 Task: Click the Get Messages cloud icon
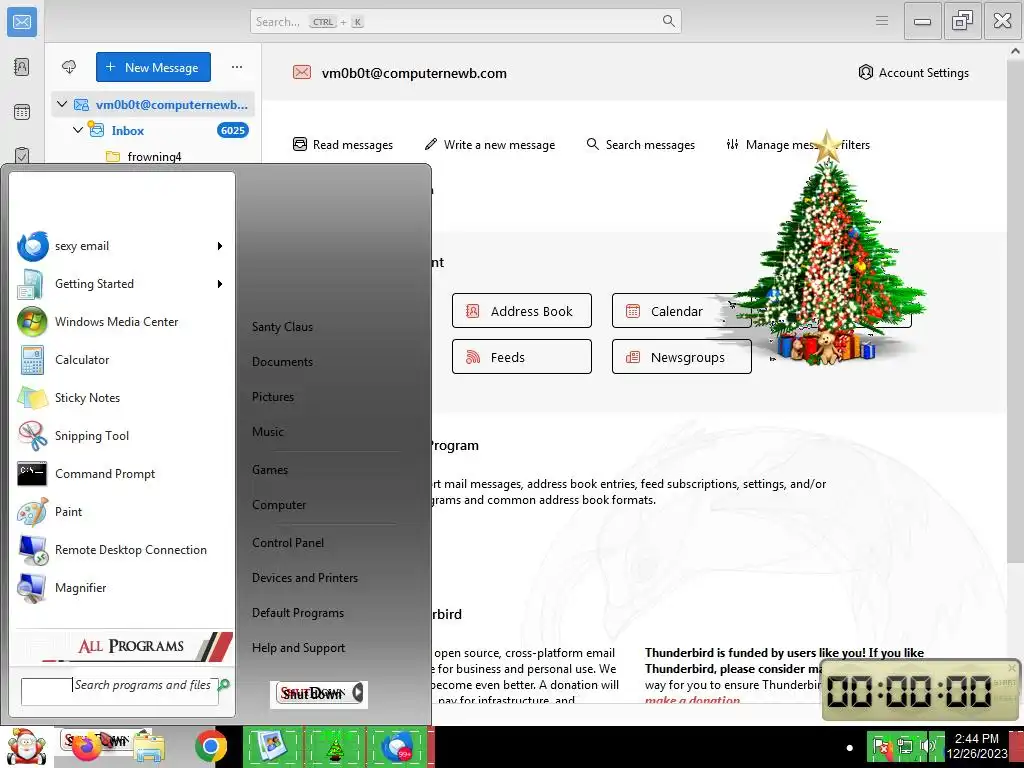(69, 67)
